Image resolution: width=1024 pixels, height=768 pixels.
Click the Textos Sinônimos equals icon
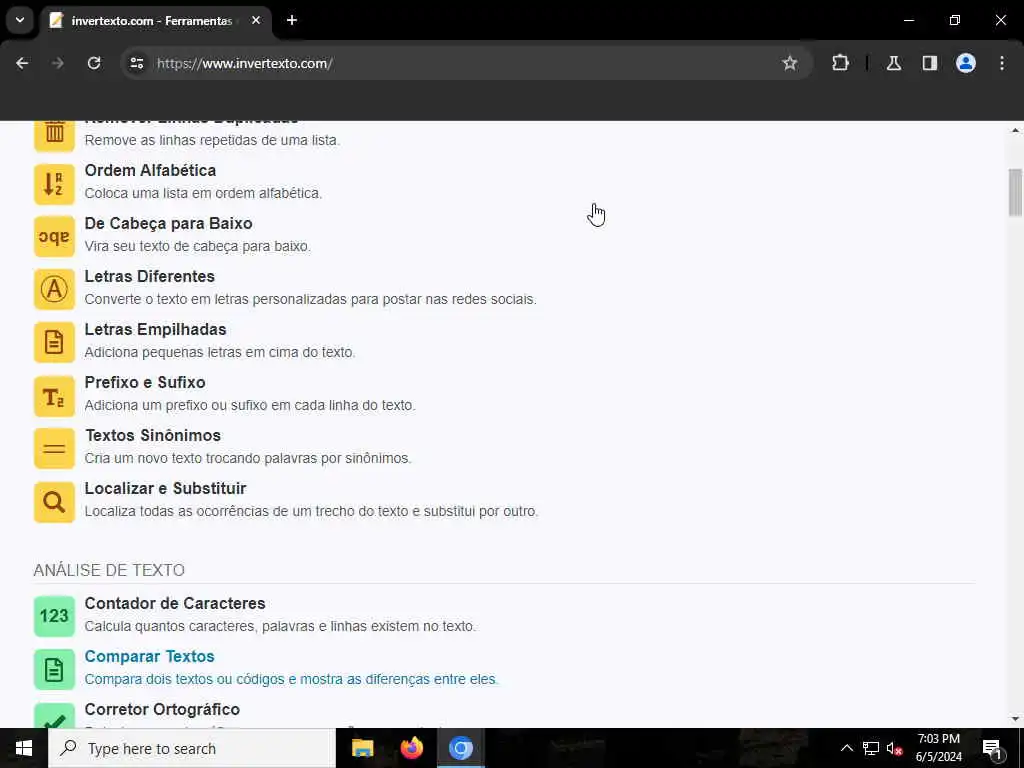click(x=54, y=449)
